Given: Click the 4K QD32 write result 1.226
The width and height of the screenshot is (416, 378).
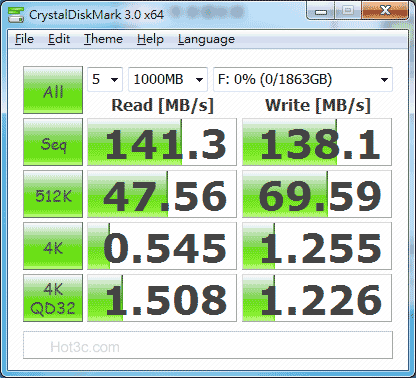Looking at the screenshot, I should 317,298.
